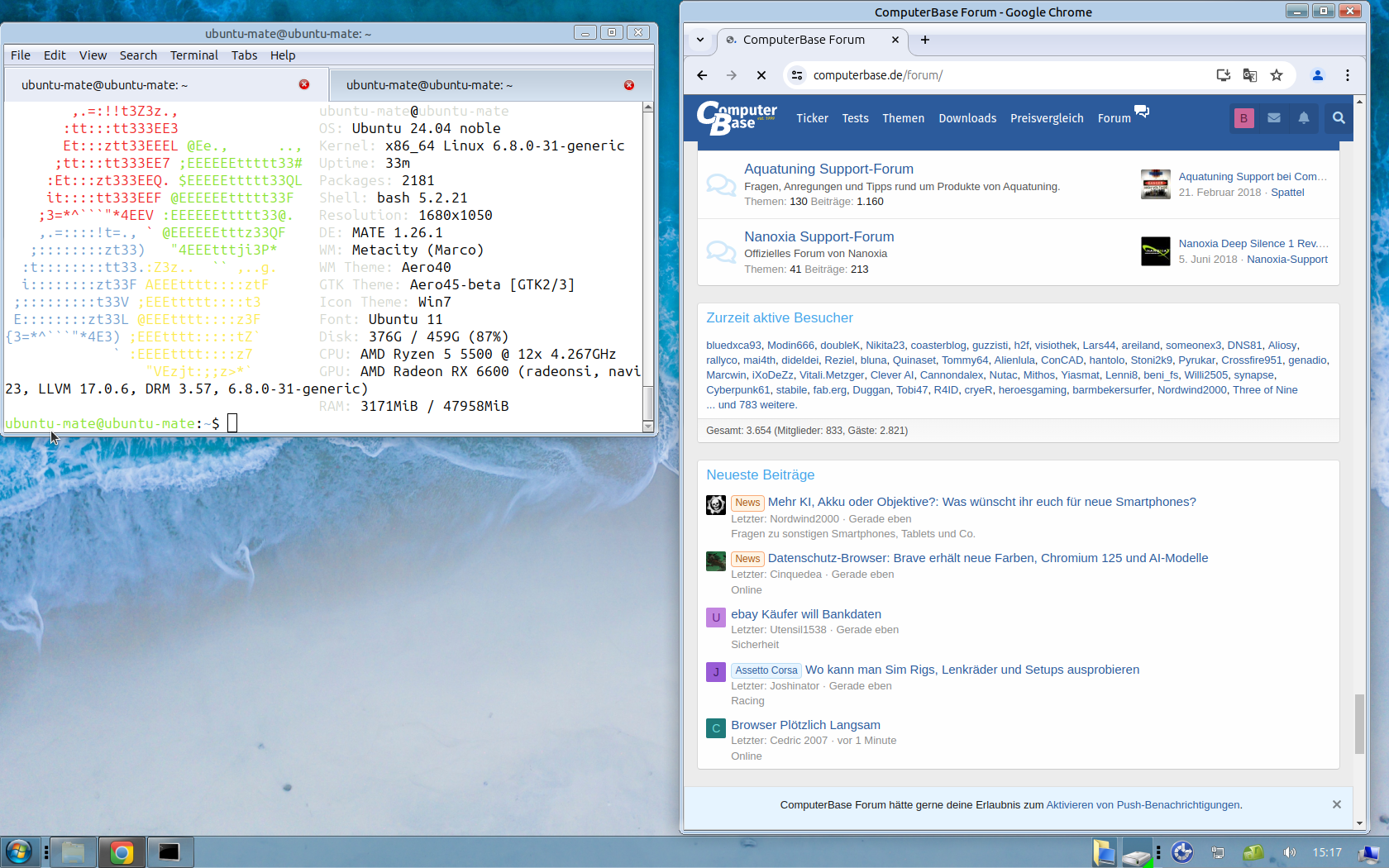Open the terminal Tabs menu

click(244, 55)
